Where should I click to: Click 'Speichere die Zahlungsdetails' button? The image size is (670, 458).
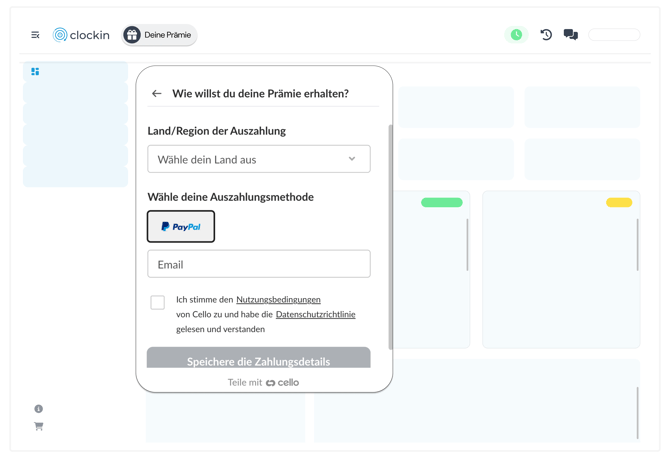tap(258, 359)
